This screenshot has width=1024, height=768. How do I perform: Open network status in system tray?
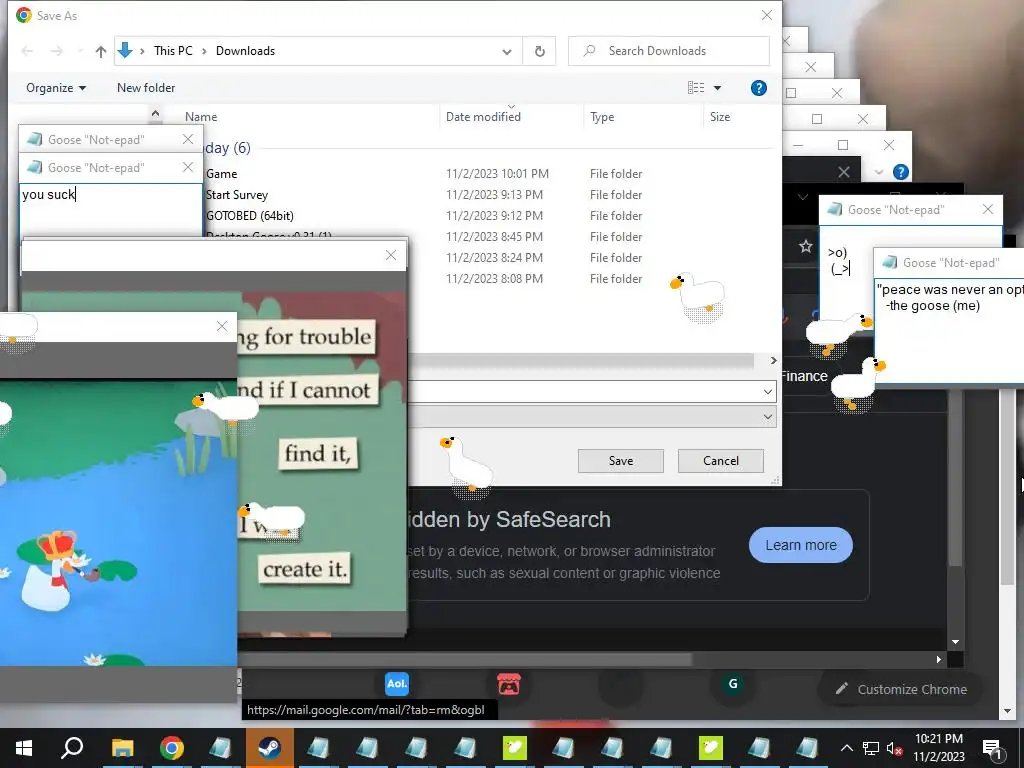871,748
